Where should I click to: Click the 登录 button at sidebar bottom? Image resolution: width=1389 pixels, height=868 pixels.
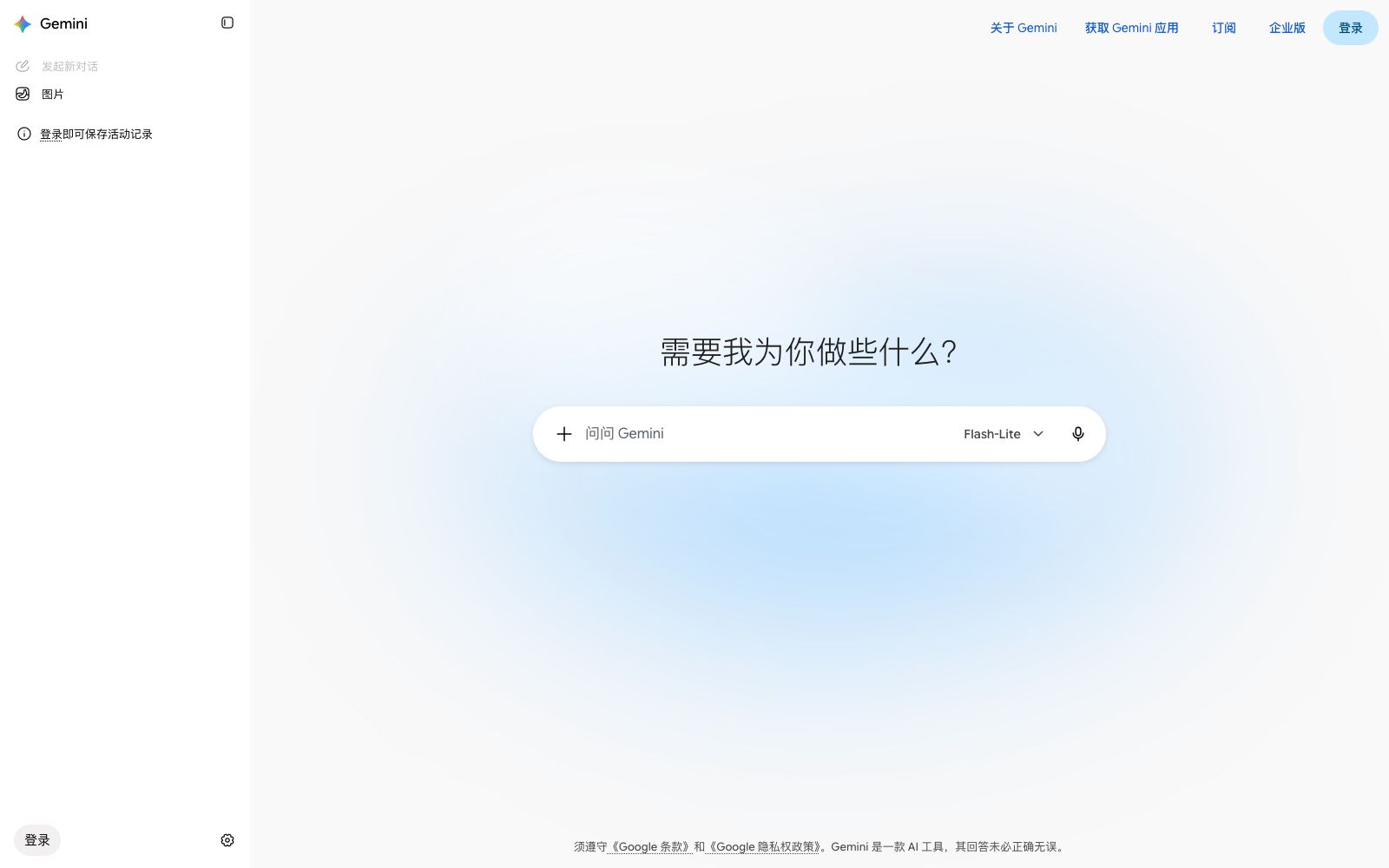[37, 840]
